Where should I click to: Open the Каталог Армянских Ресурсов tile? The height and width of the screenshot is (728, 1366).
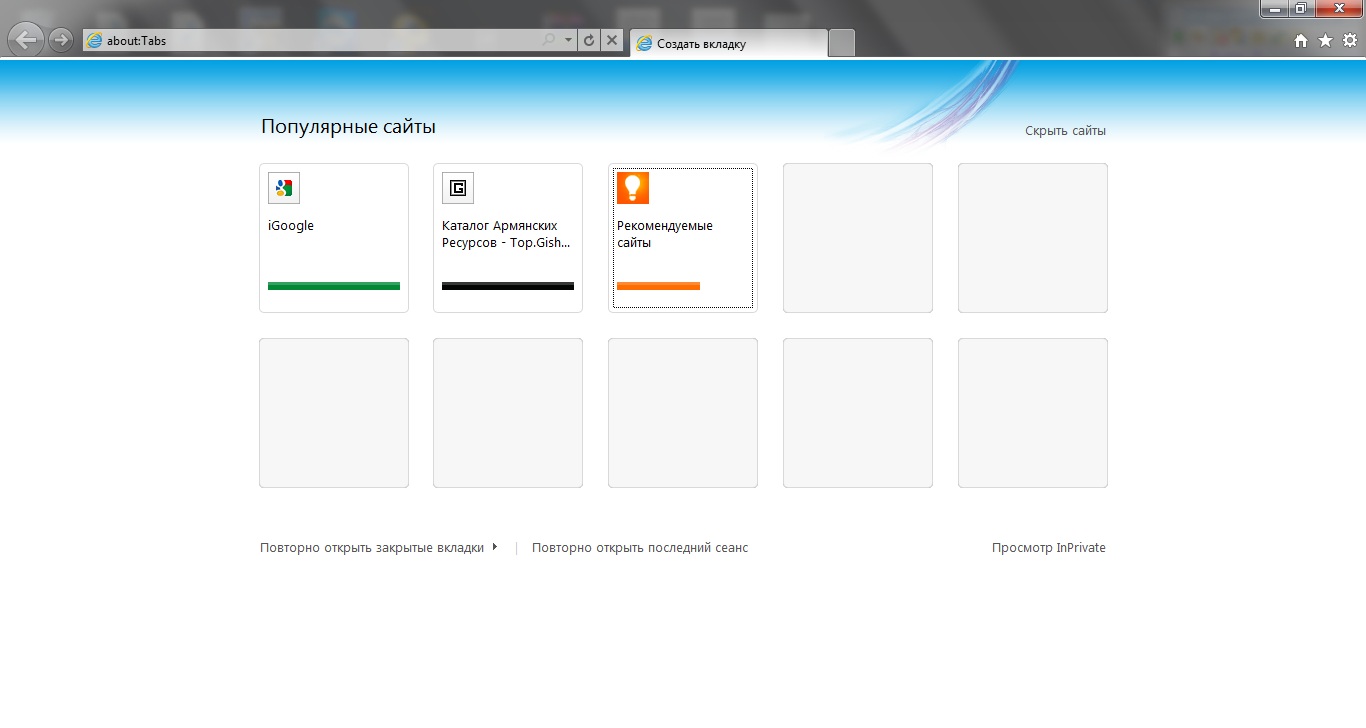tap(508, 238)
